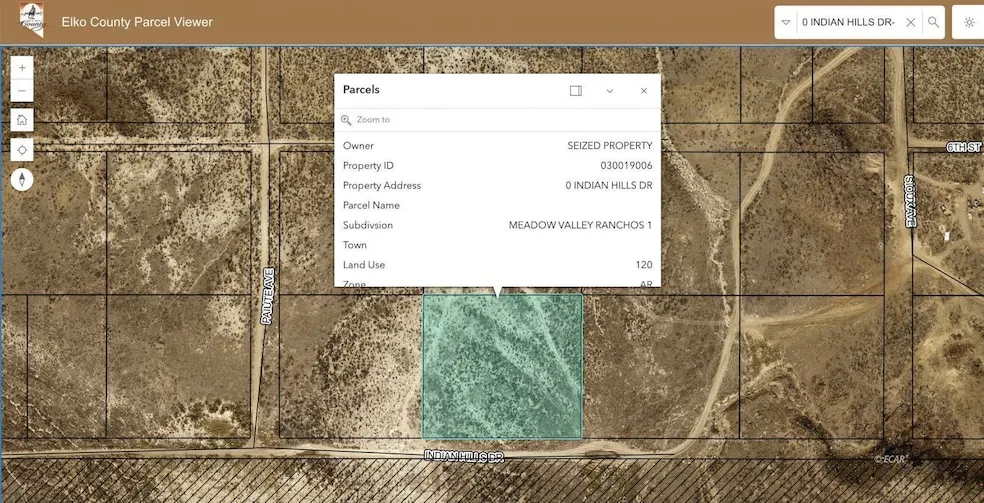Image resolution: width=984 pixels, height=503 pixels.
Task: Click the Property ID 030019006 value
Action: pos(626,165)
